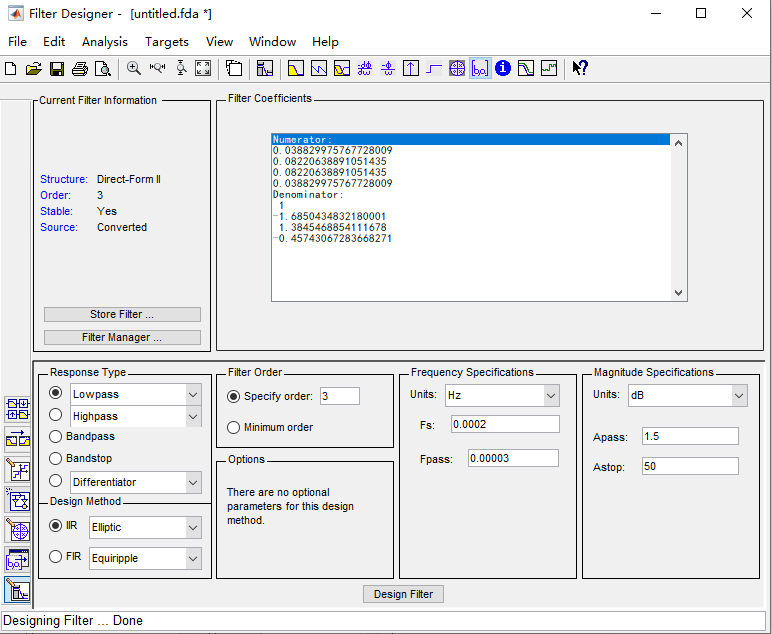Open the File menu

pos(17,42)
